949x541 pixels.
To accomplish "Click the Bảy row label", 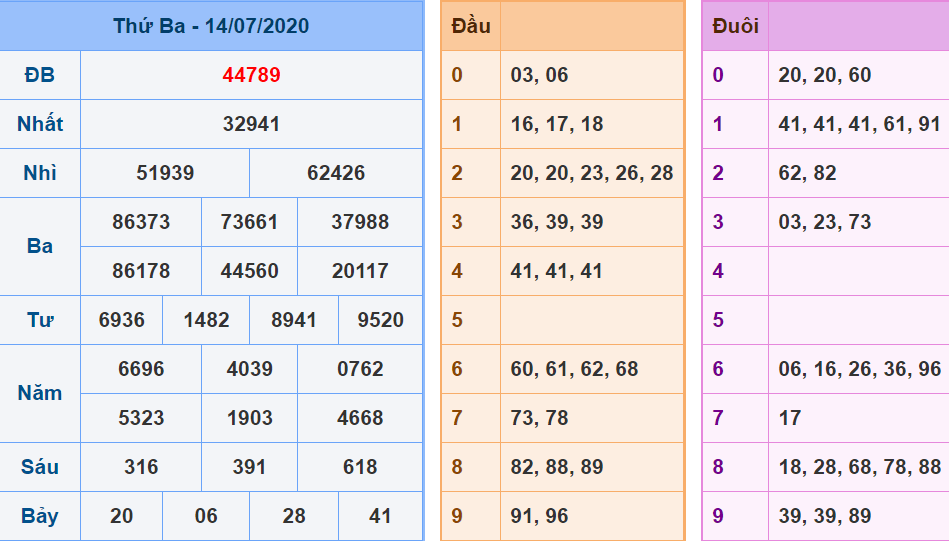I will (40, 516).
